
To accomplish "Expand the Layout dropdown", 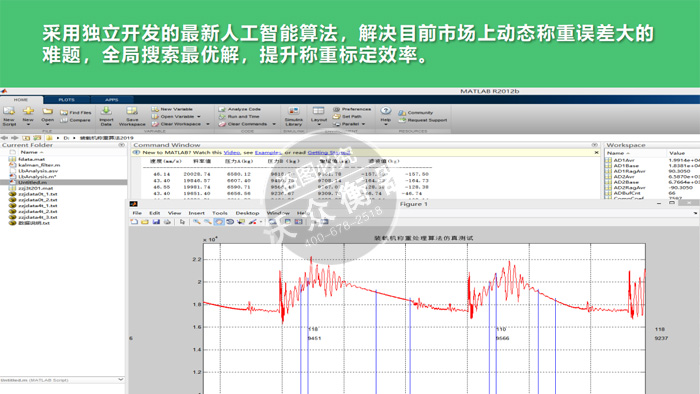I will 319,125.
